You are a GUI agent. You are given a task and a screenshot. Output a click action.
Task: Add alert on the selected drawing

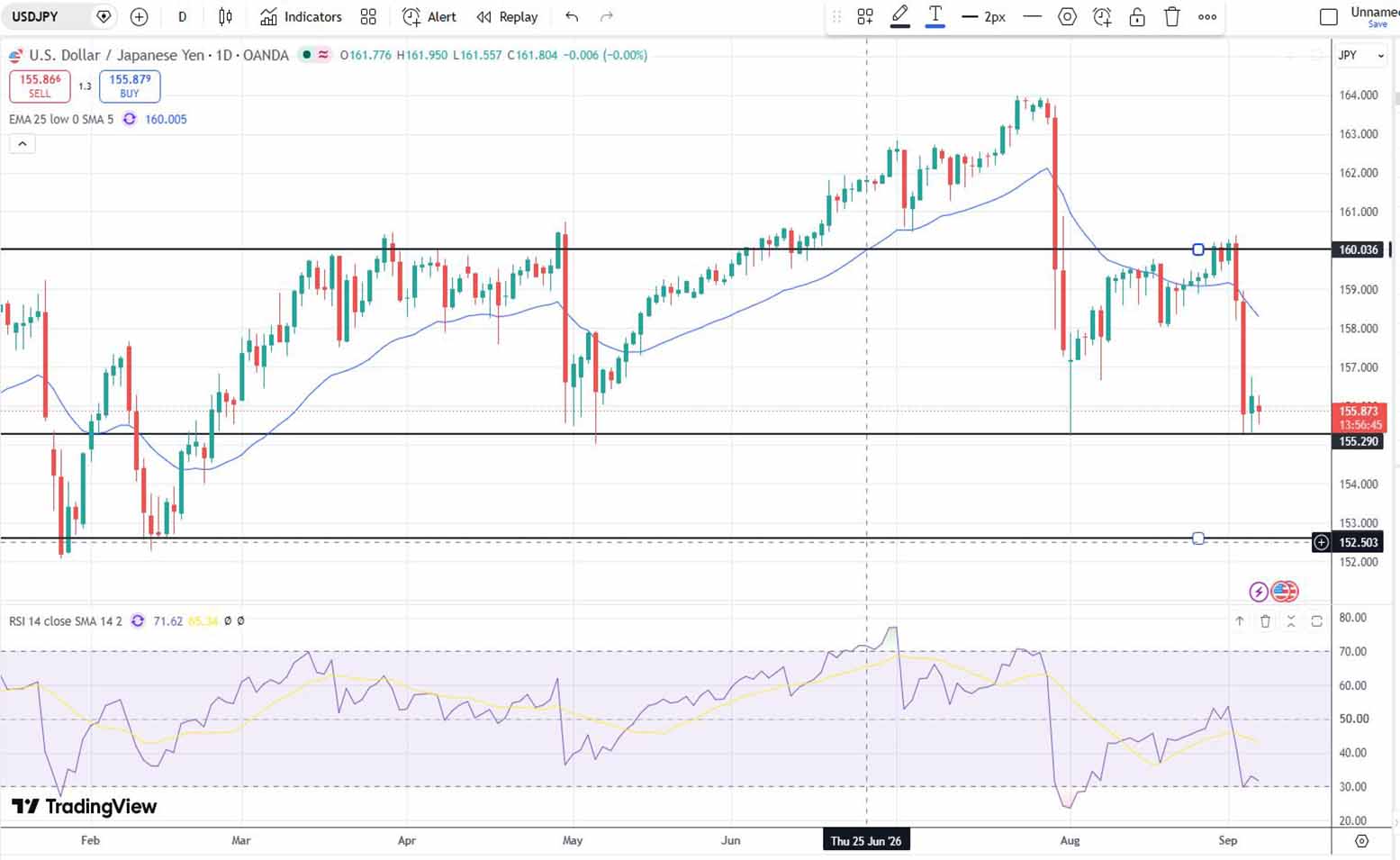(x=1102, y=16)
